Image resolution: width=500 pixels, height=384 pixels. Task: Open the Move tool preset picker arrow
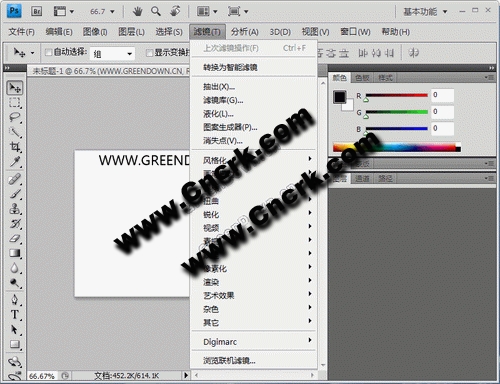pyautogui.click(x=32, y=53)
